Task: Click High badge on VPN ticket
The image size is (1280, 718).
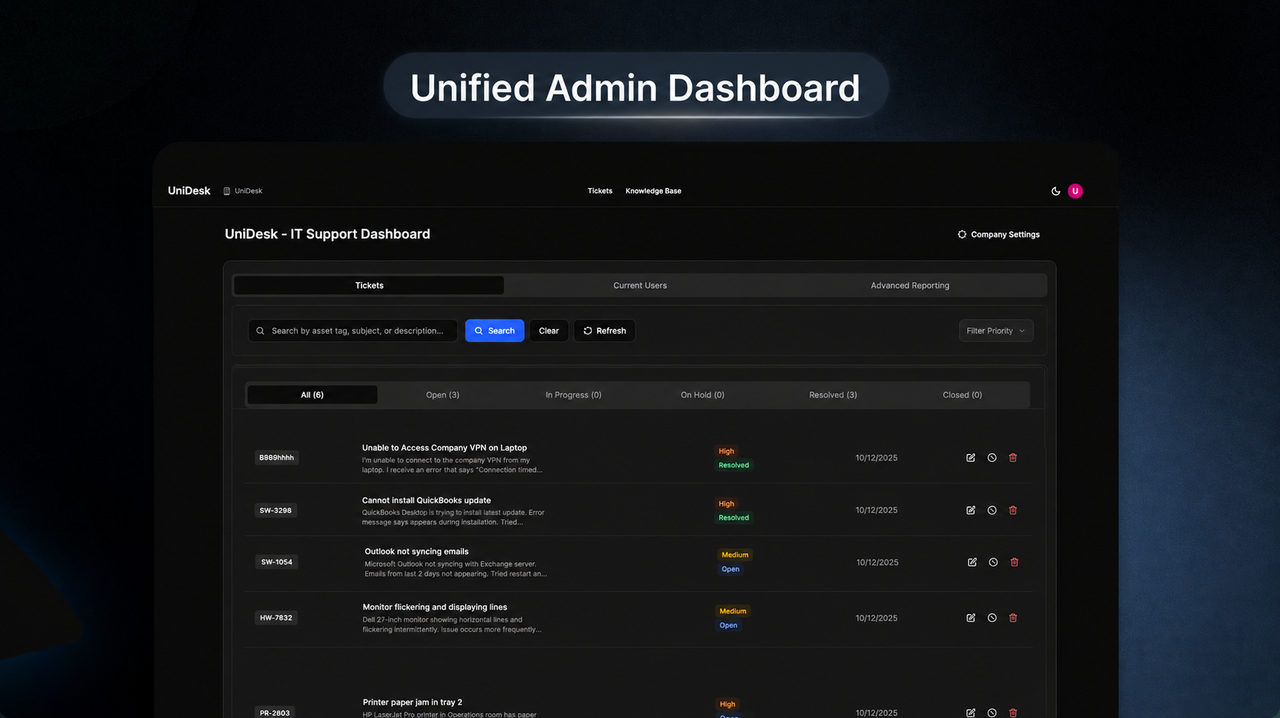Action: point(726,451)
